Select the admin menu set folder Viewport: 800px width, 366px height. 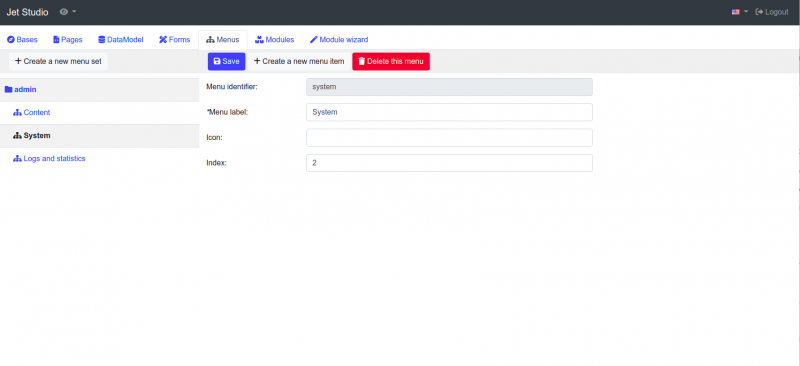99,90
